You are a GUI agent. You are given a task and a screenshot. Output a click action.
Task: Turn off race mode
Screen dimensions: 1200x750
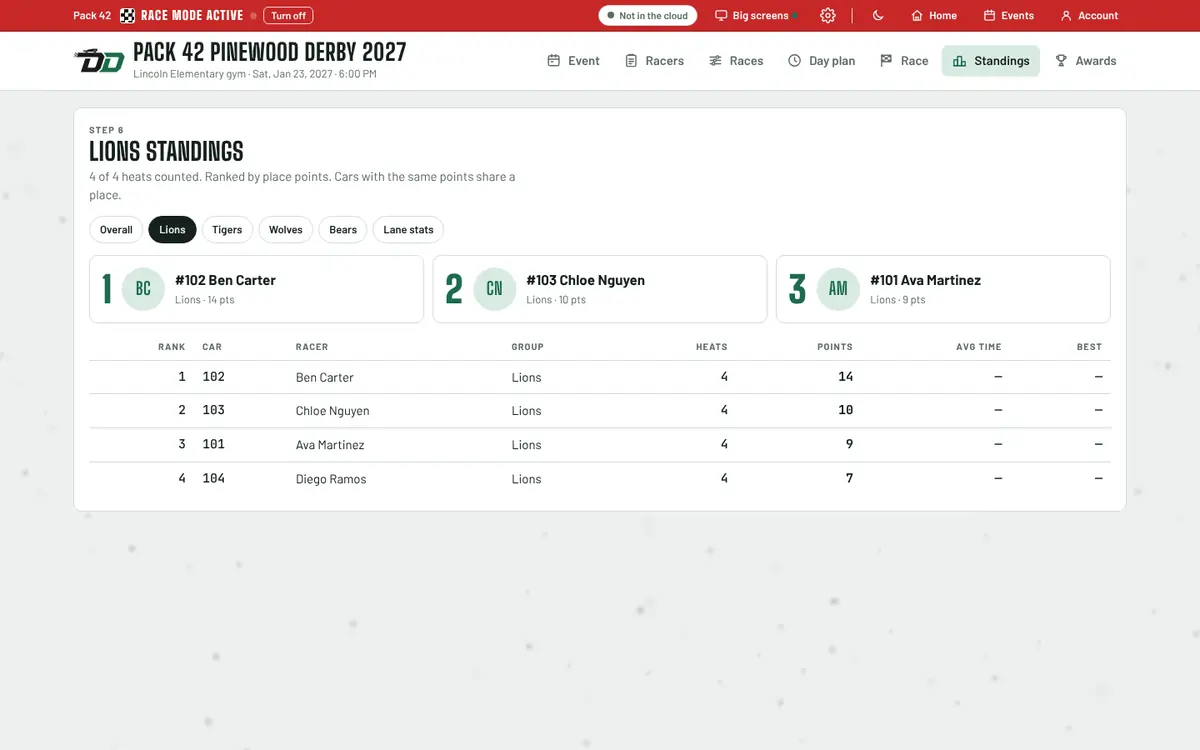tap(288, 15)
